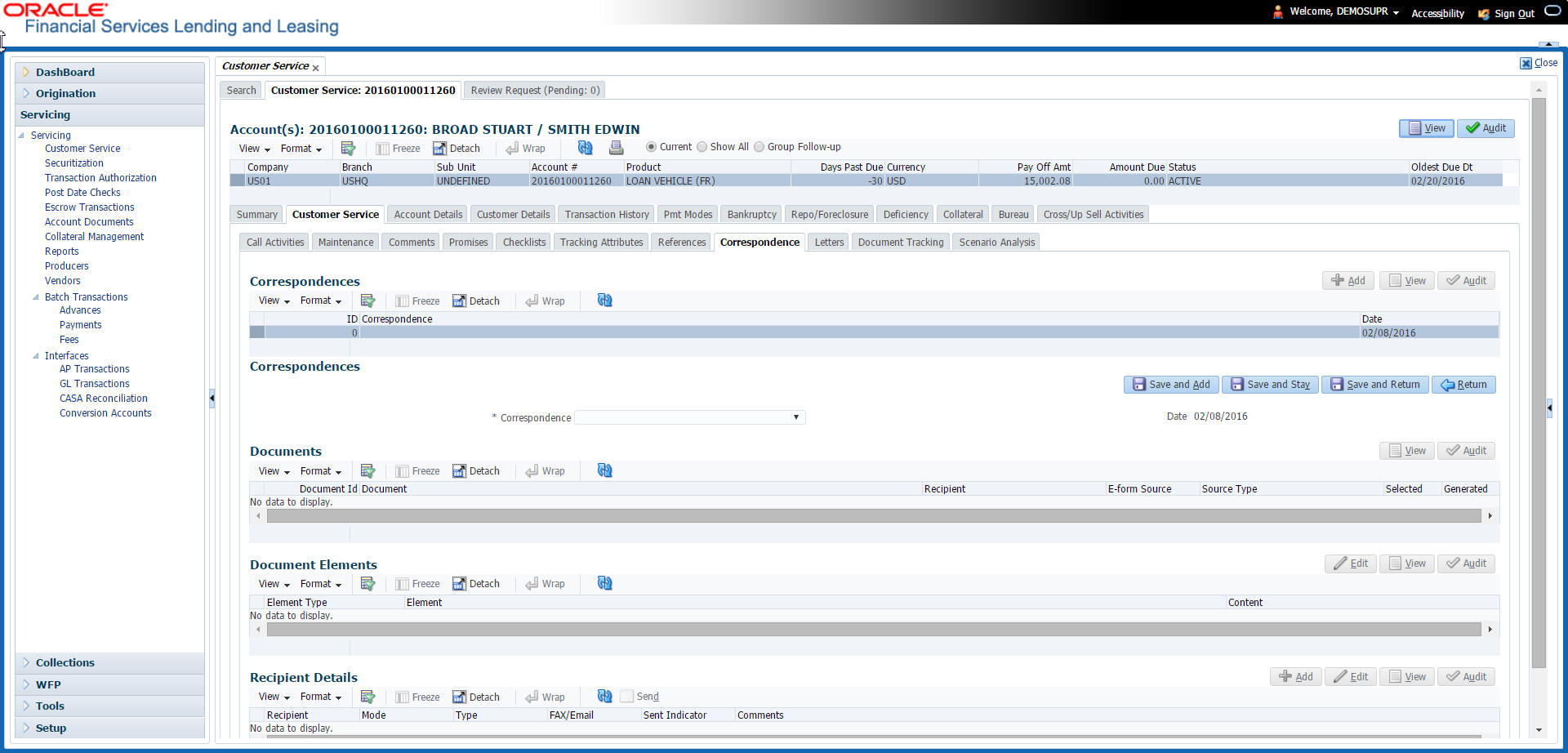Open the Welcome DEMOSUPR user menu
Image resolution: width=1568 pixels, height=753 pixels.
1344,11
